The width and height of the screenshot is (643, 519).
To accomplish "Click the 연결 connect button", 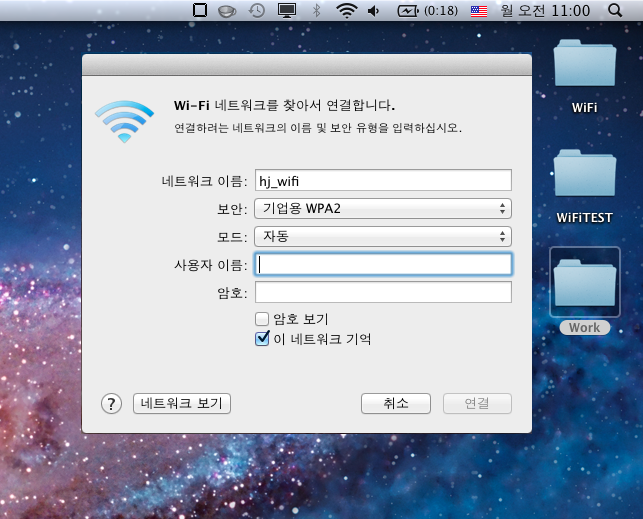I will pyautogui.click(x=477, y=403).
